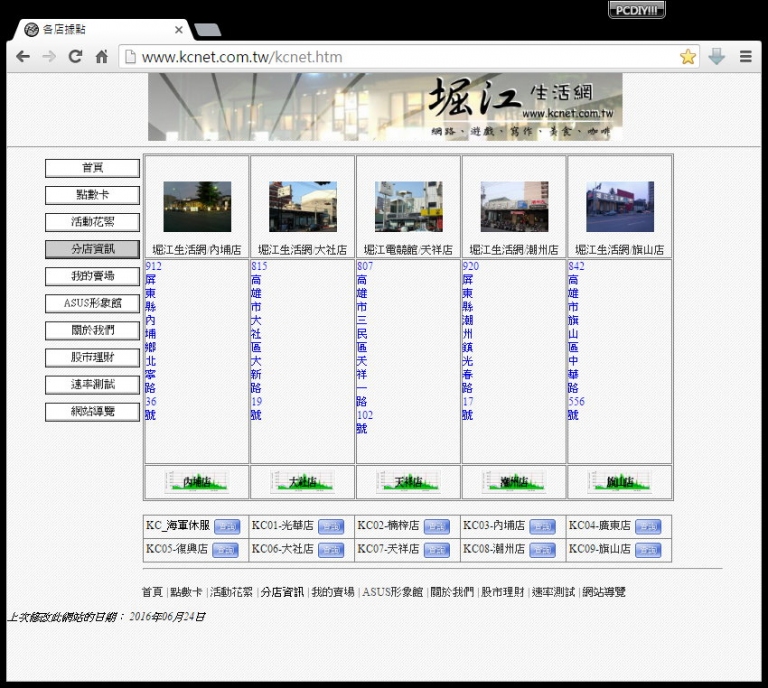Bookmark this page with the star icon
This screenshot has height=688, width=768.
tap(688, 57)
